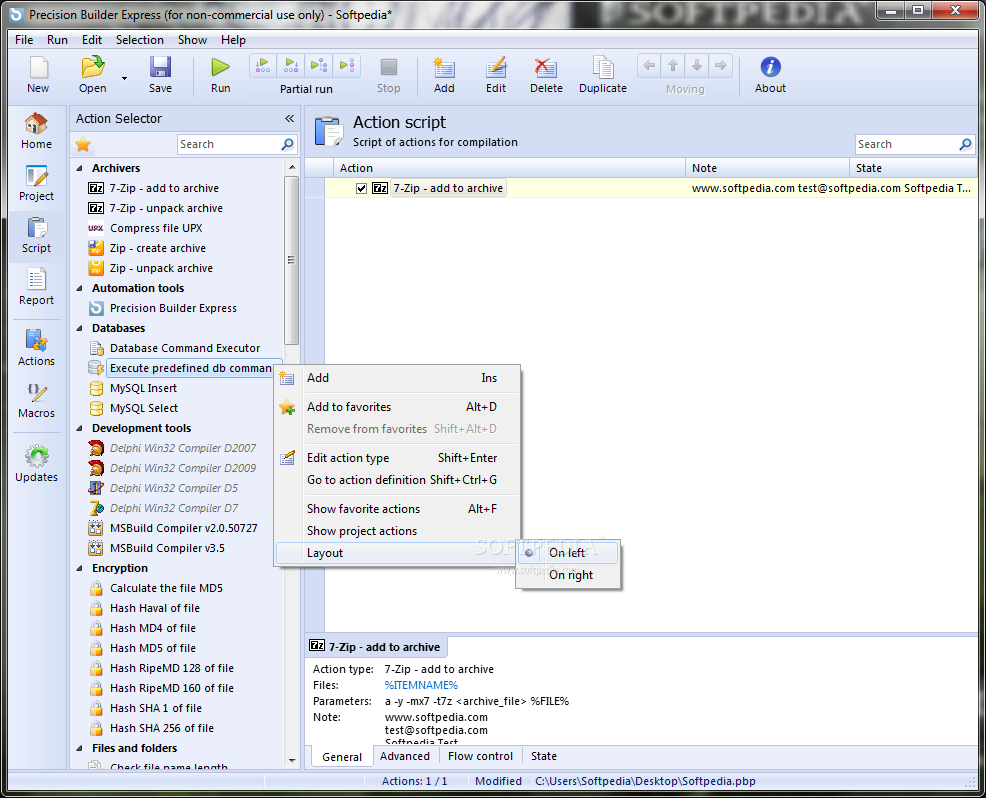Image resolution: width=986 pixels, height=798 pixels.
Task: Click the last Partial run icon
Action: point(346,65)
